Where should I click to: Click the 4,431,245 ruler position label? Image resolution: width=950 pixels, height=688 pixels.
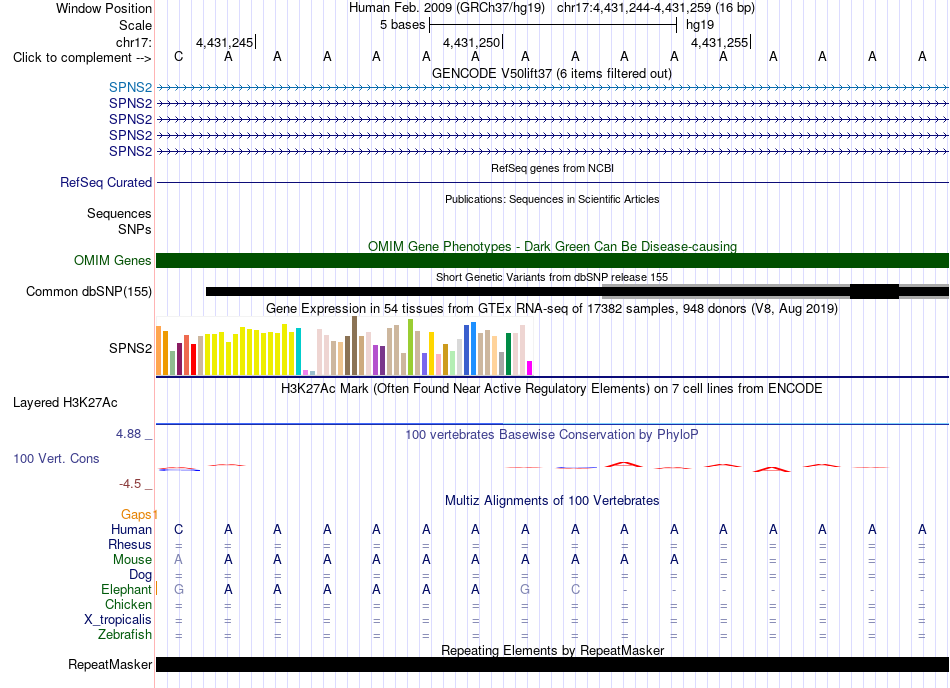224,42
